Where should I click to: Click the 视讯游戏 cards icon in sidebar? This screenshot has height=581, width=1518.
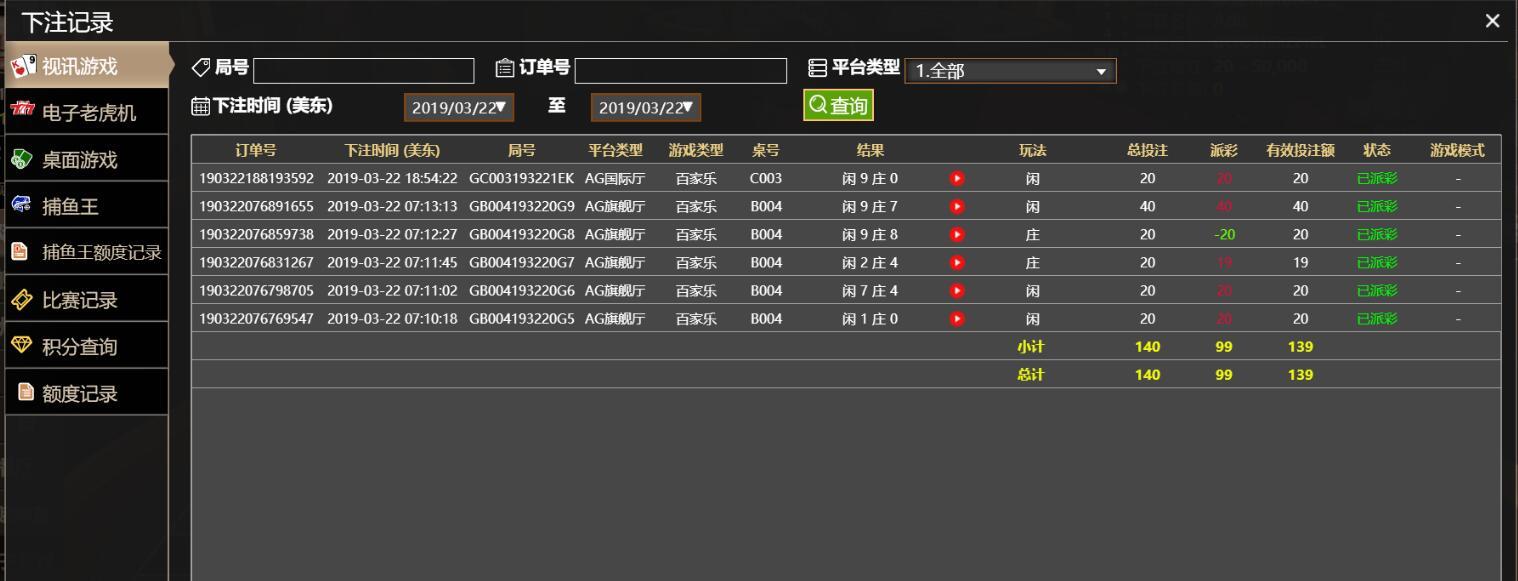point(23,67)
